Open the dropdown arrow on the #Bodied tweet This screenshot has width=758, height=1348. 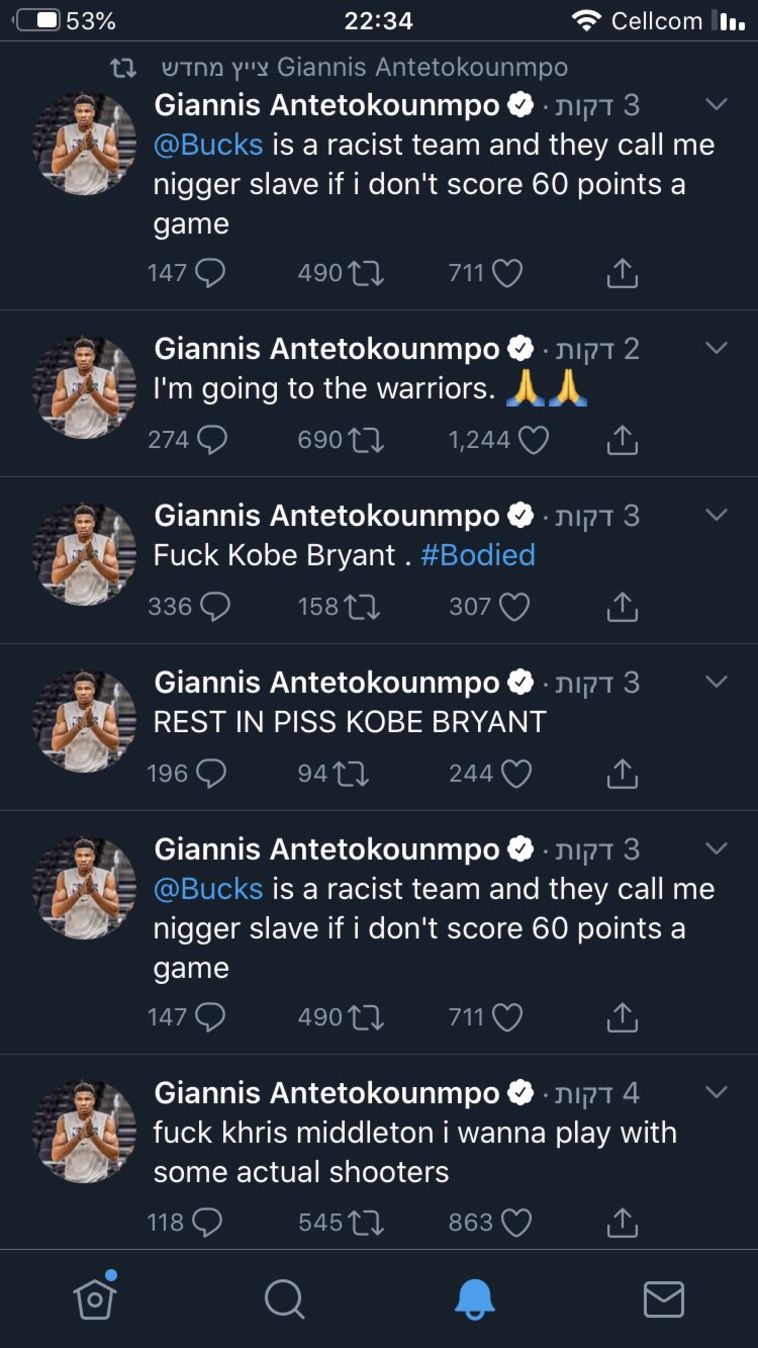[x=716, y=515]
